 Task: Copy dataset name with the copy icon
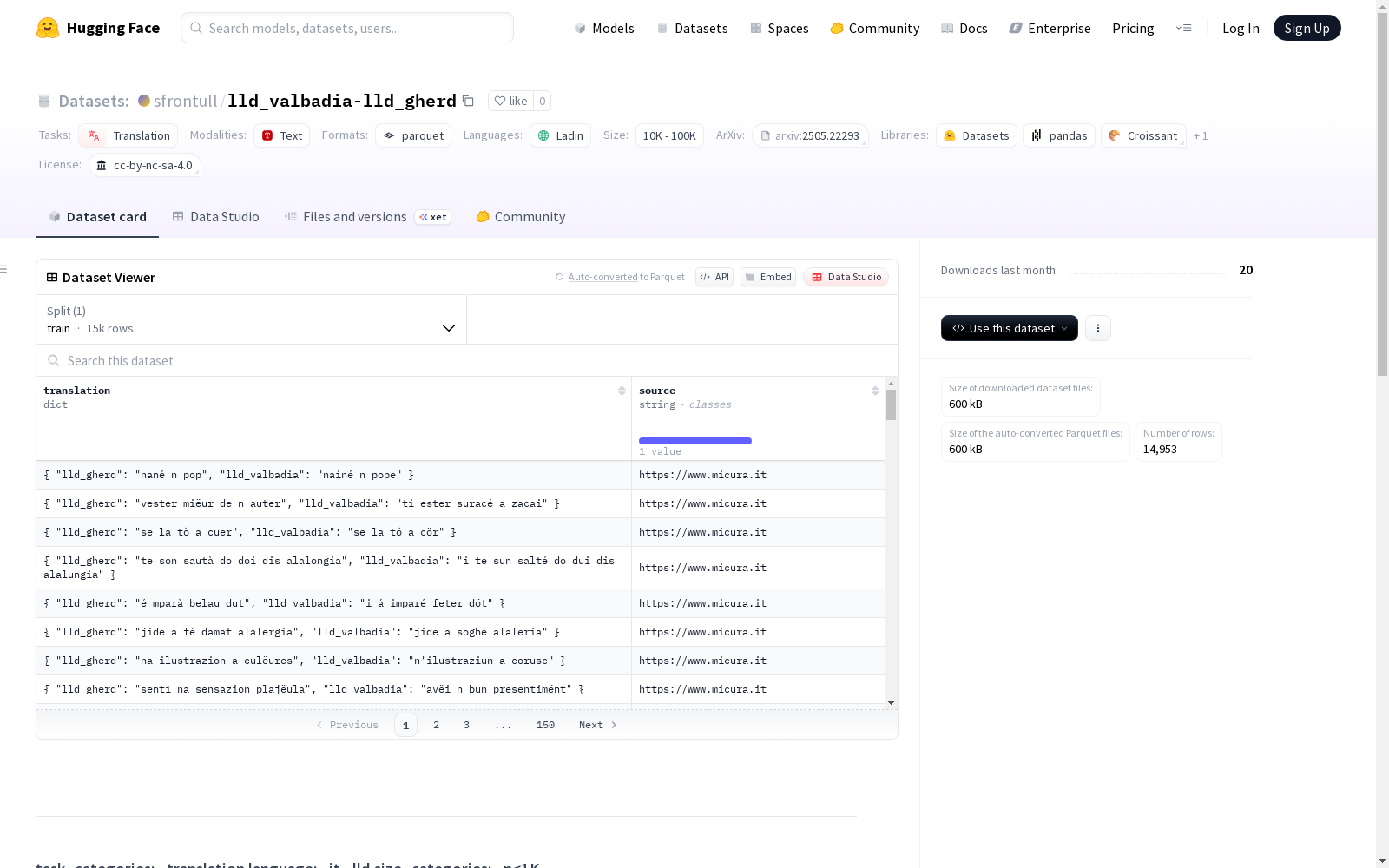click(x=468, y=101)
